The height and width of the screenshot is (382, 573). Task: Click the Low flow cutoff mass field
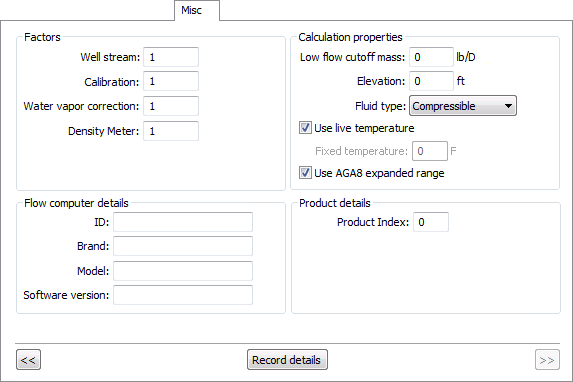pyautogui.click(x=431, y=57)
